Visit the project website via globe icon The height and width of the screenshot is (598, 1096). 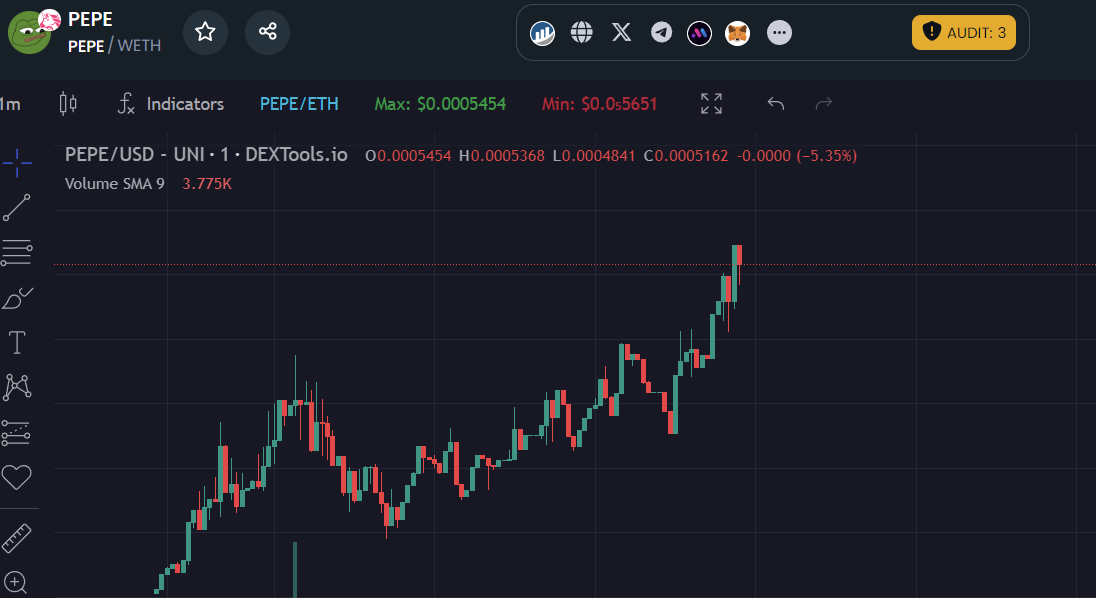582,32
